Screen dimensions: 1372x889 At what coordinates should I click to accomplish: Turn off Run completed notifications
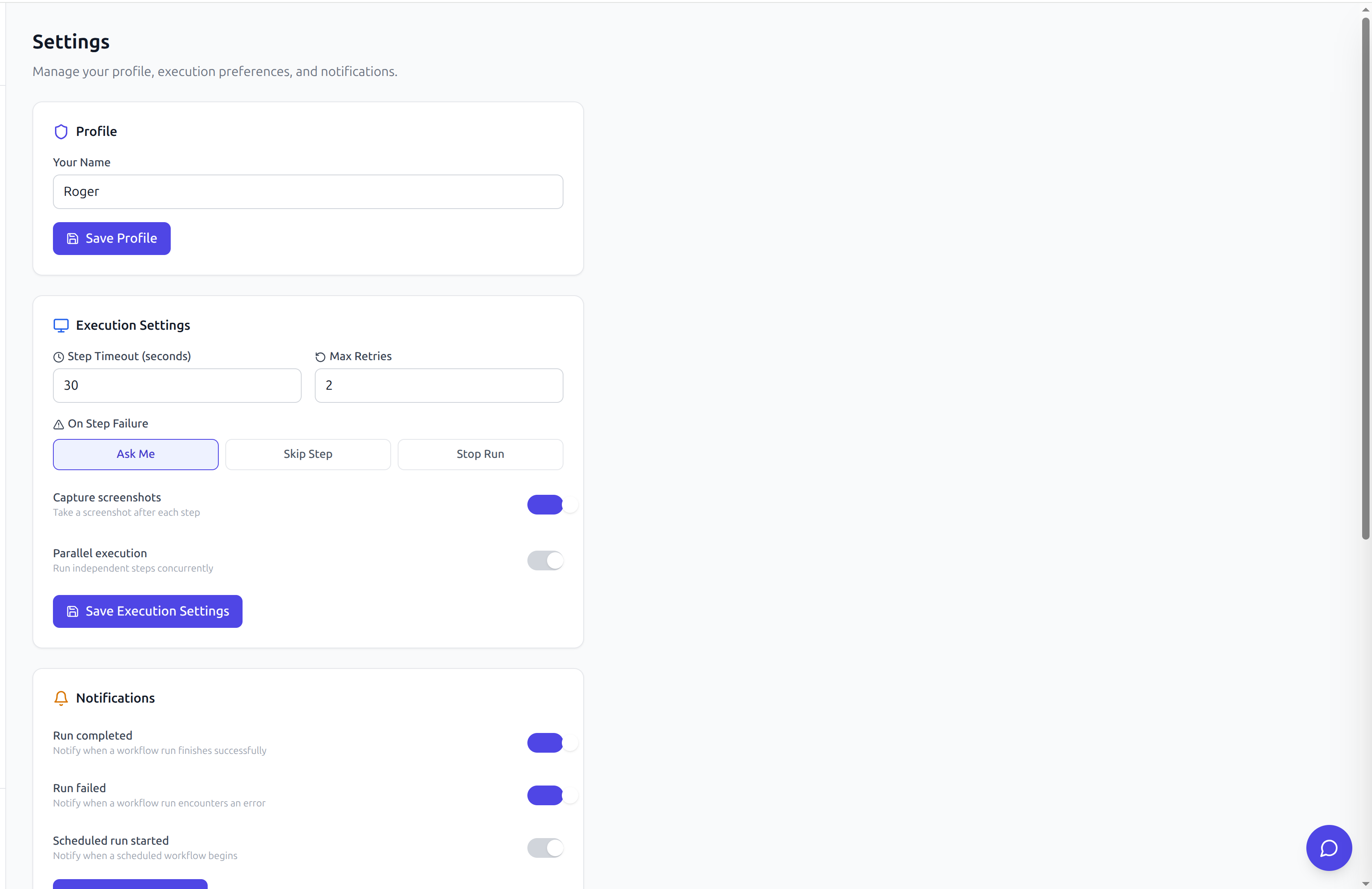(x=545, y=742)
